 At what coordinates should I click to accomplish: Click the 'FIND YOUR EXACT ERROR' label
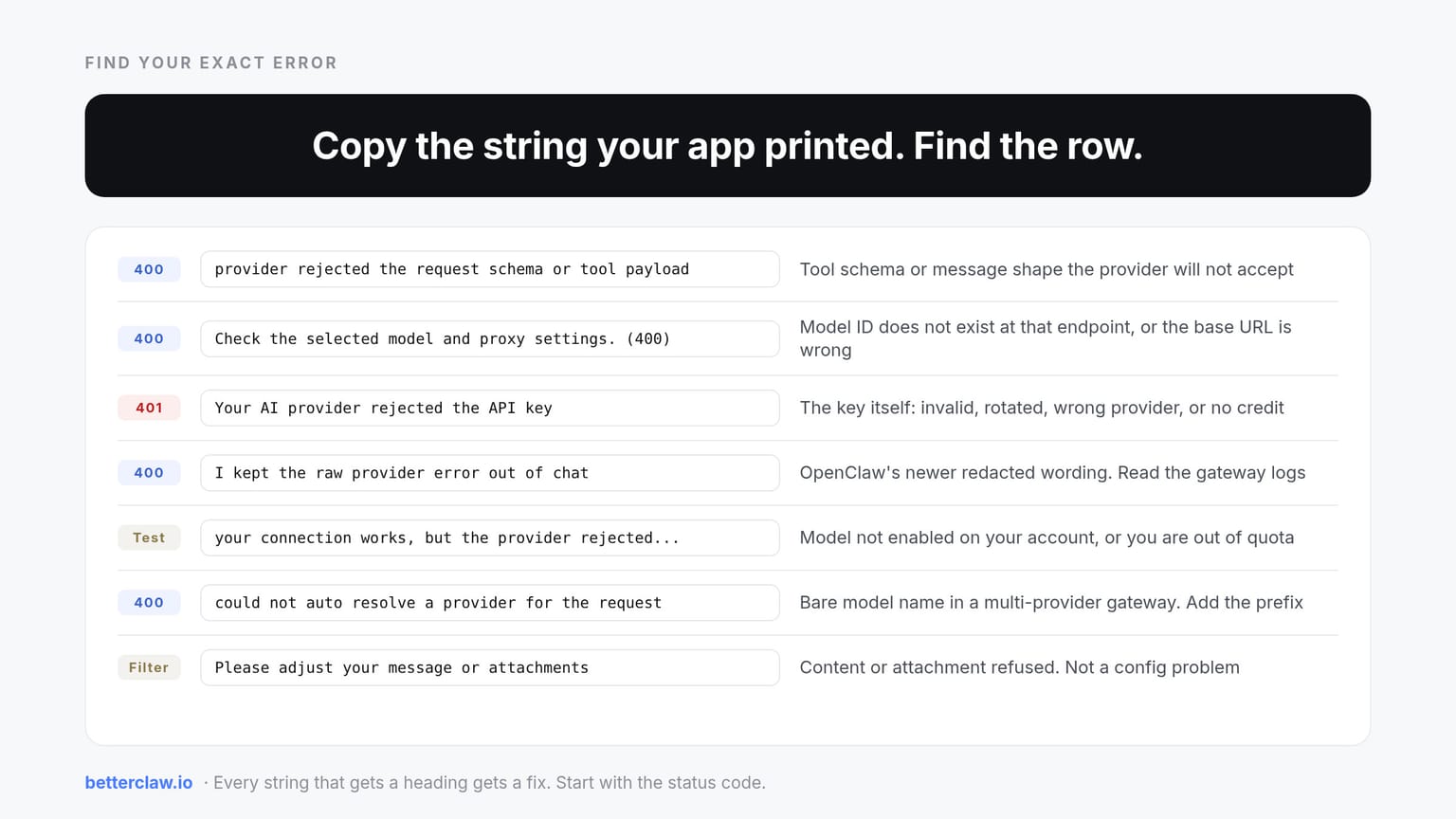point(210,63)
